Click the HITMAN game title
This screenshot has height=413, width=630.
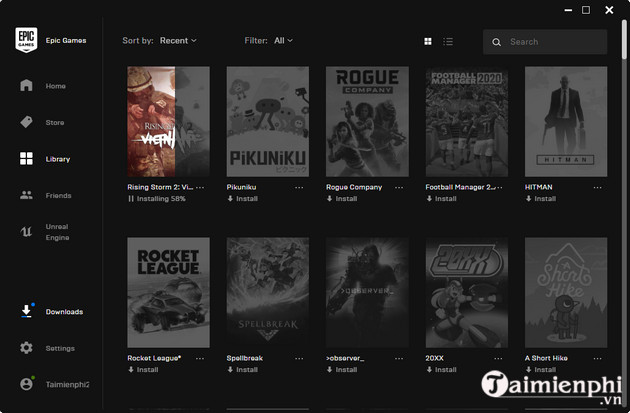538,187
